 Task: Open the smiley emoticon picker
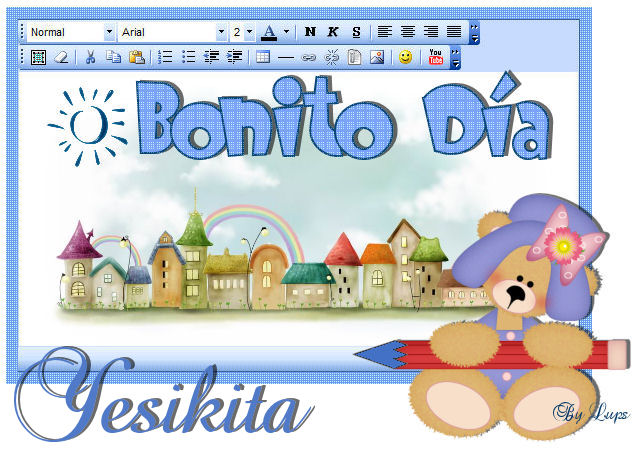(405, 57)
